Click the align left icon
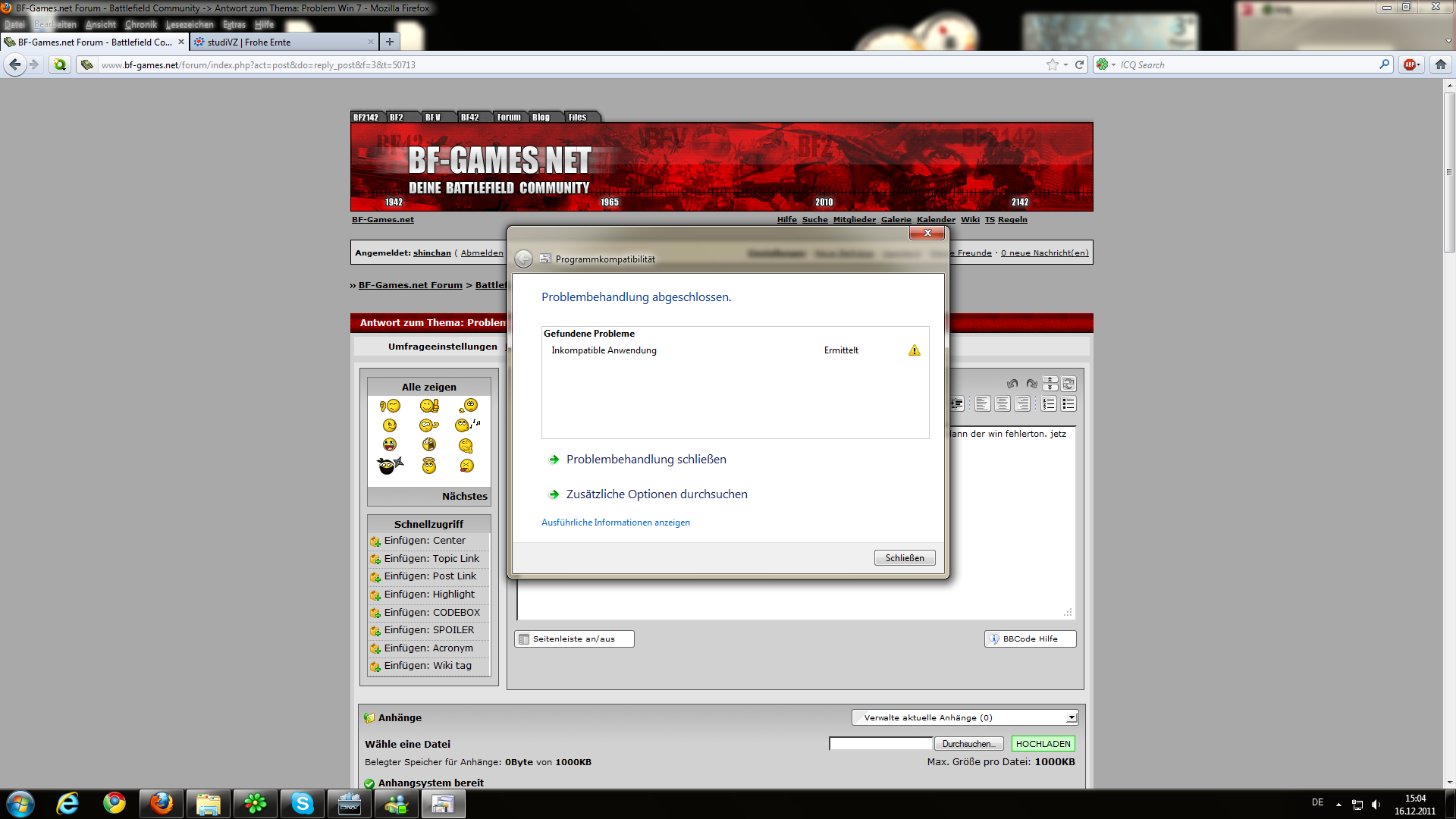This screenshot has width=1456, height=819. pyautogui.click(x=983, y=404)
